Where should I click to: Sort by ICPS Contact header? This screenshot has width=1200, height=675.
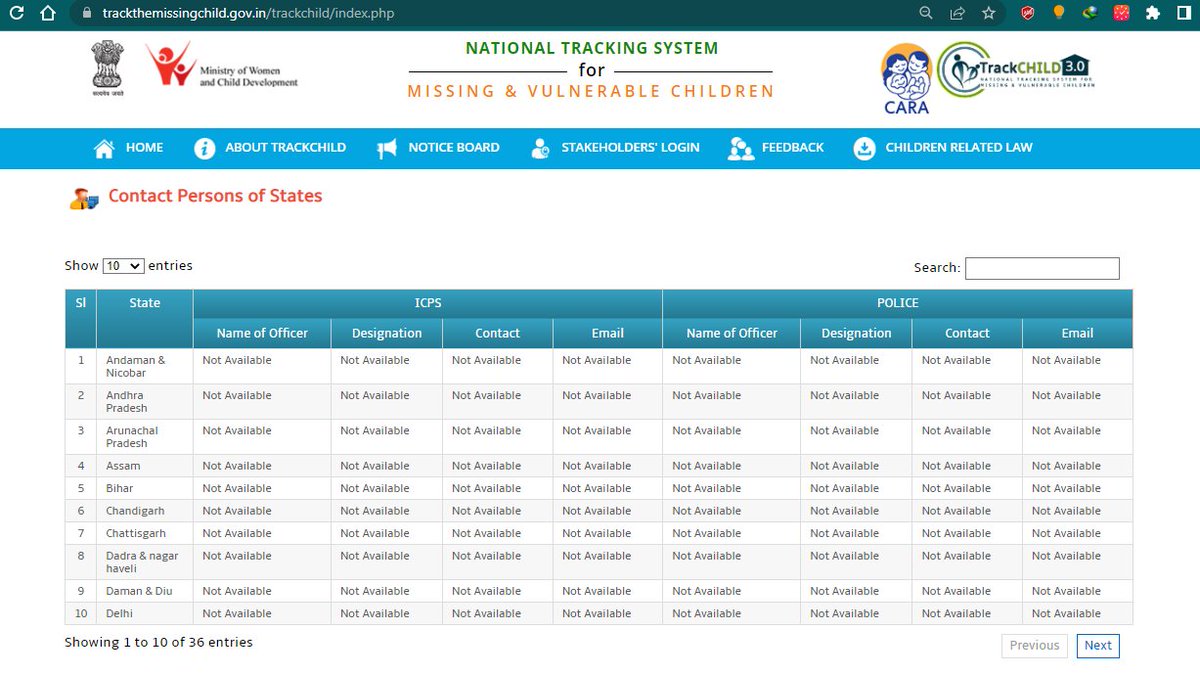point(498,333)
